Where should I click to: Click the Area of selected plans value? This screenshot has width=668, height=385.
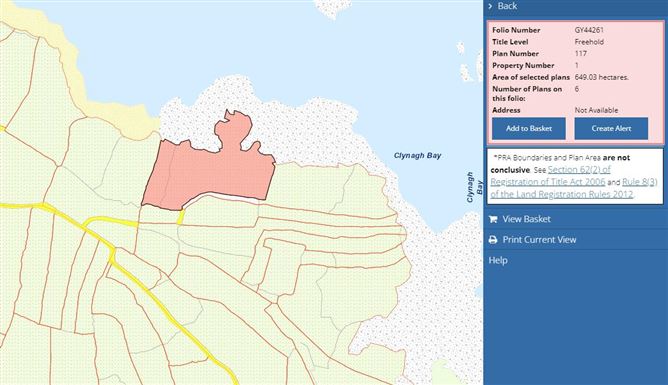pos(602,77)
